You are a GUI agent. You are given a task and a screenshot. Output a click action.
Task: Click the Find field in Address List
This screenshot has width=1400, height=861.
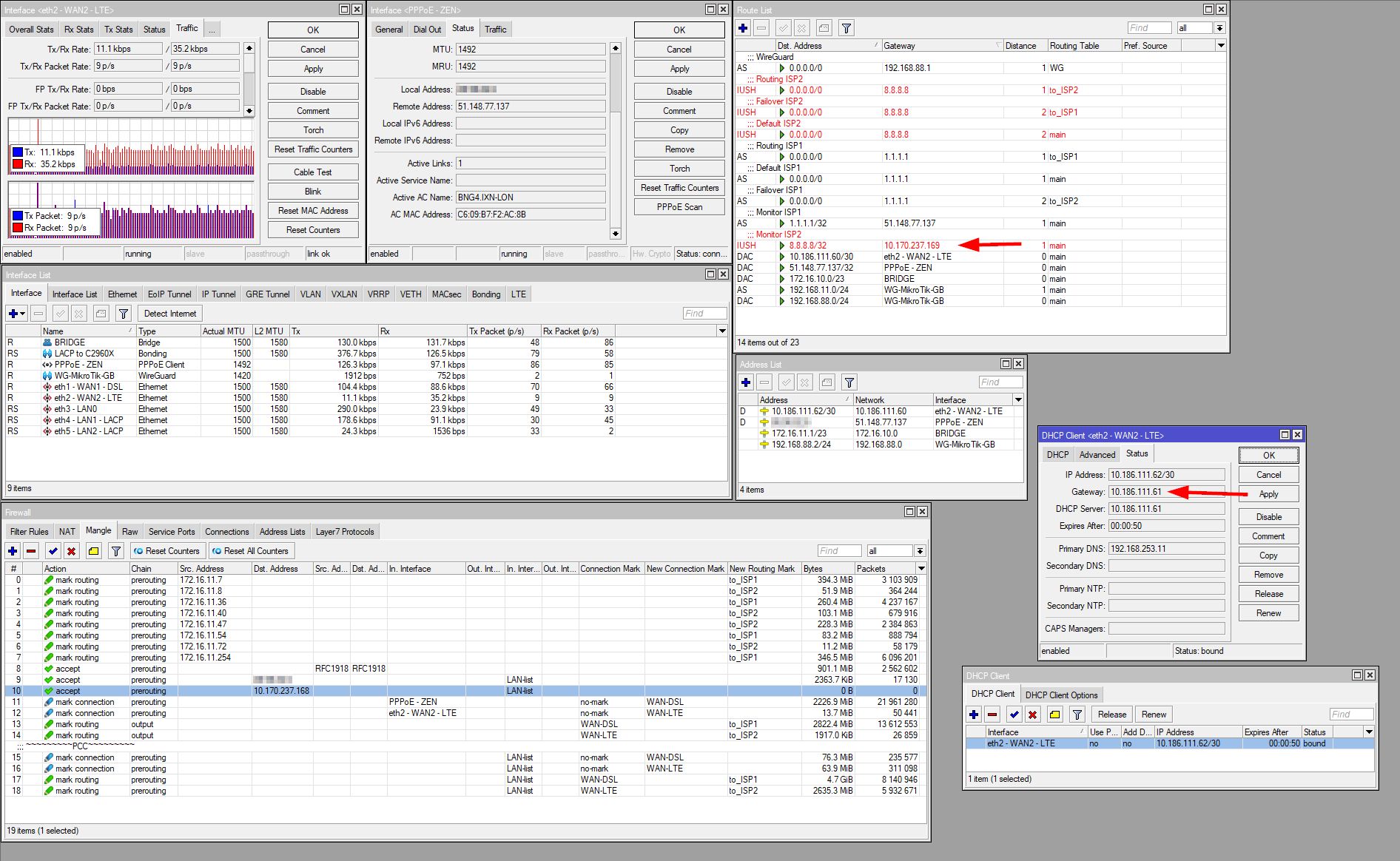point(1000,382)
